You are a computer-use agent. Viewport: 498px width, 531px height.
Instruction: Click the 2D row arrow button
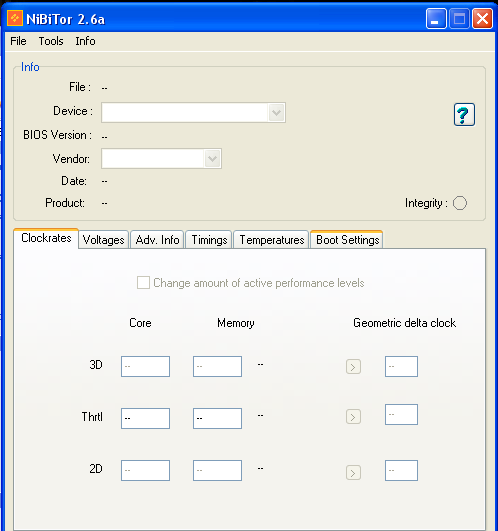(353, 472)
